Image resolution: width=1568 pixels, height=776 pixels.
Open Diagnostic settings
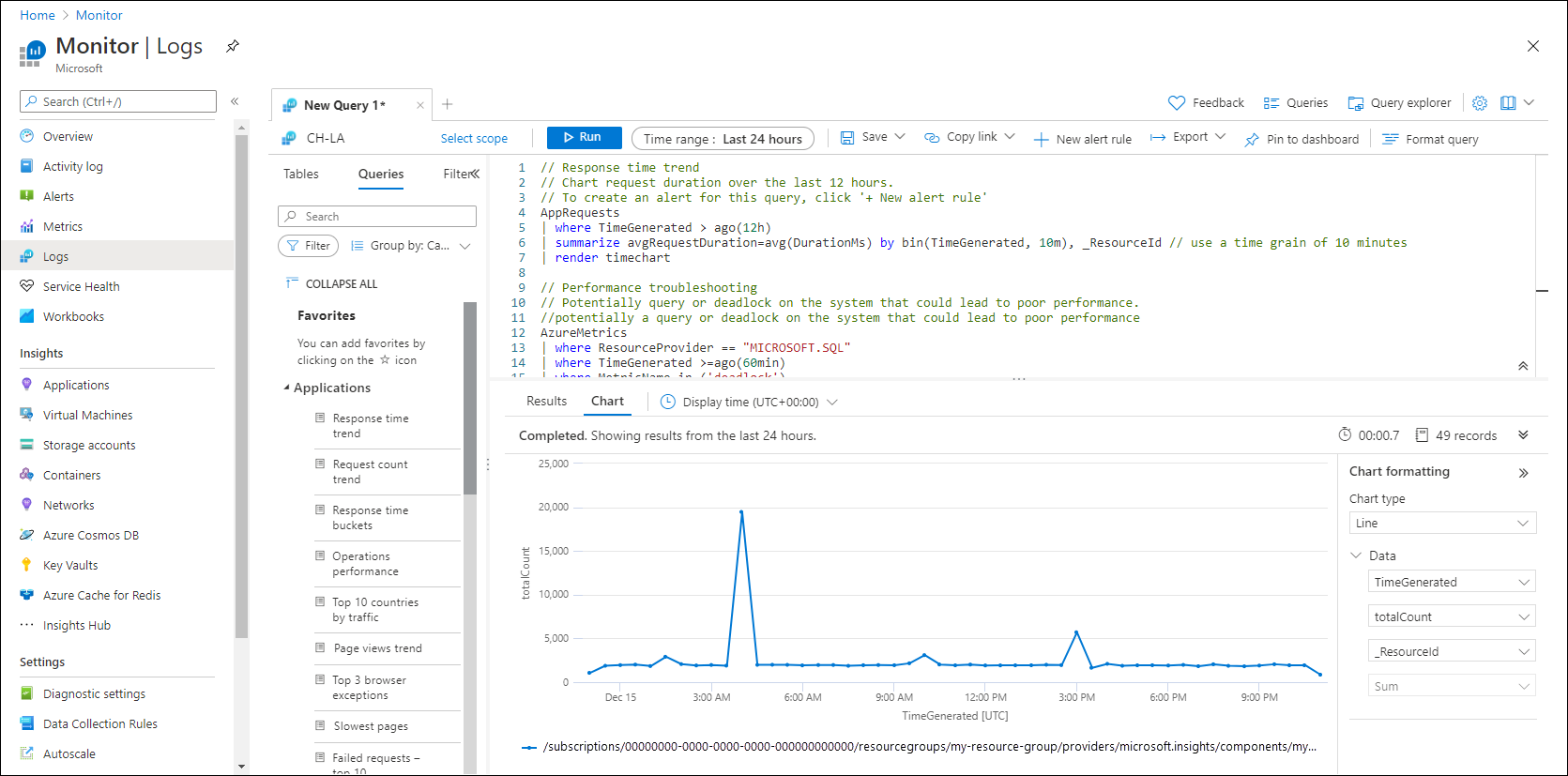(94, 693)
